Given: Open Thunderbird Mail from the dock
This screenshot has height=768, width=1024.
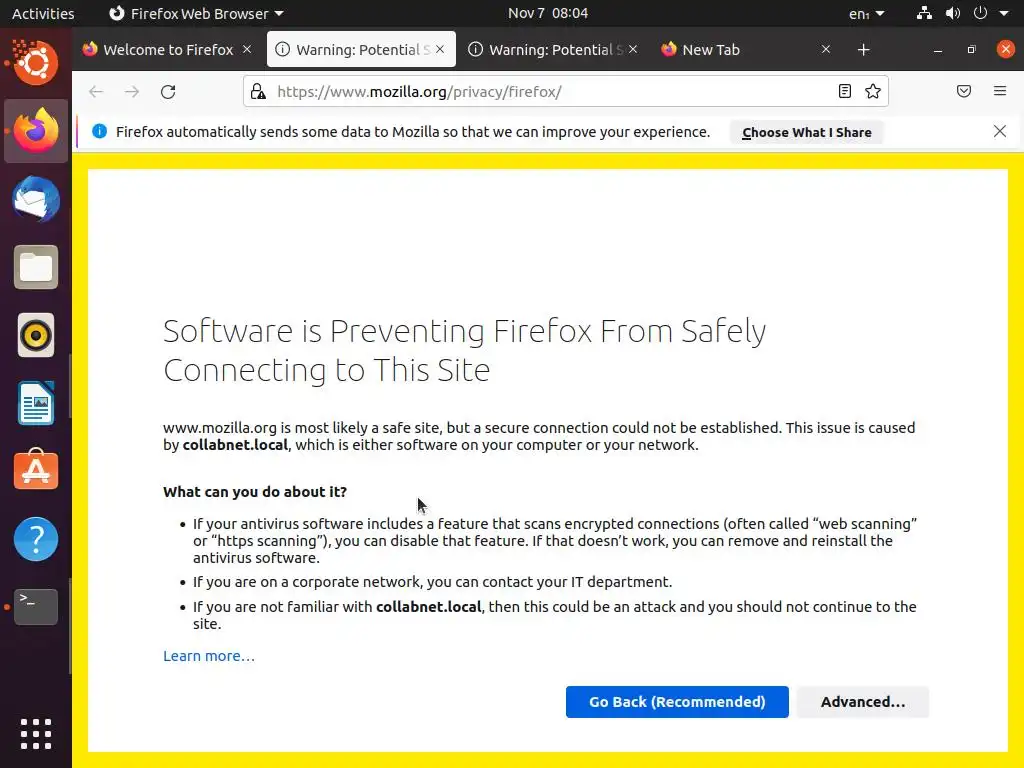Looking at the screenshot, I should click(36, 199).
